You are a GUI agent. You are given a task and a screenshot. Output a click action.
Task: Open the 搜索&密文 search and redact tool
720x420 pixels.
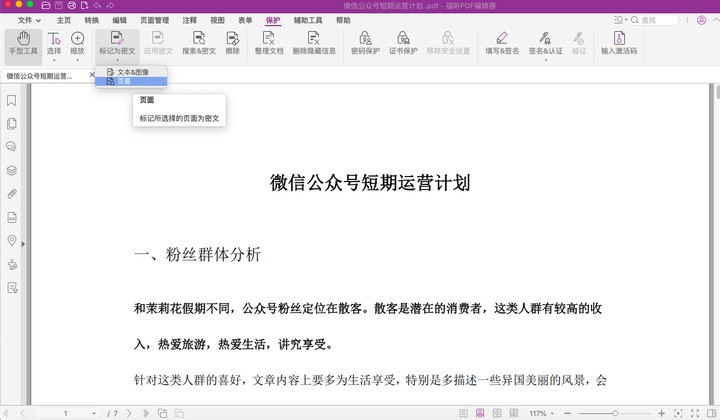pyautogui.click(x=199, y=43)
